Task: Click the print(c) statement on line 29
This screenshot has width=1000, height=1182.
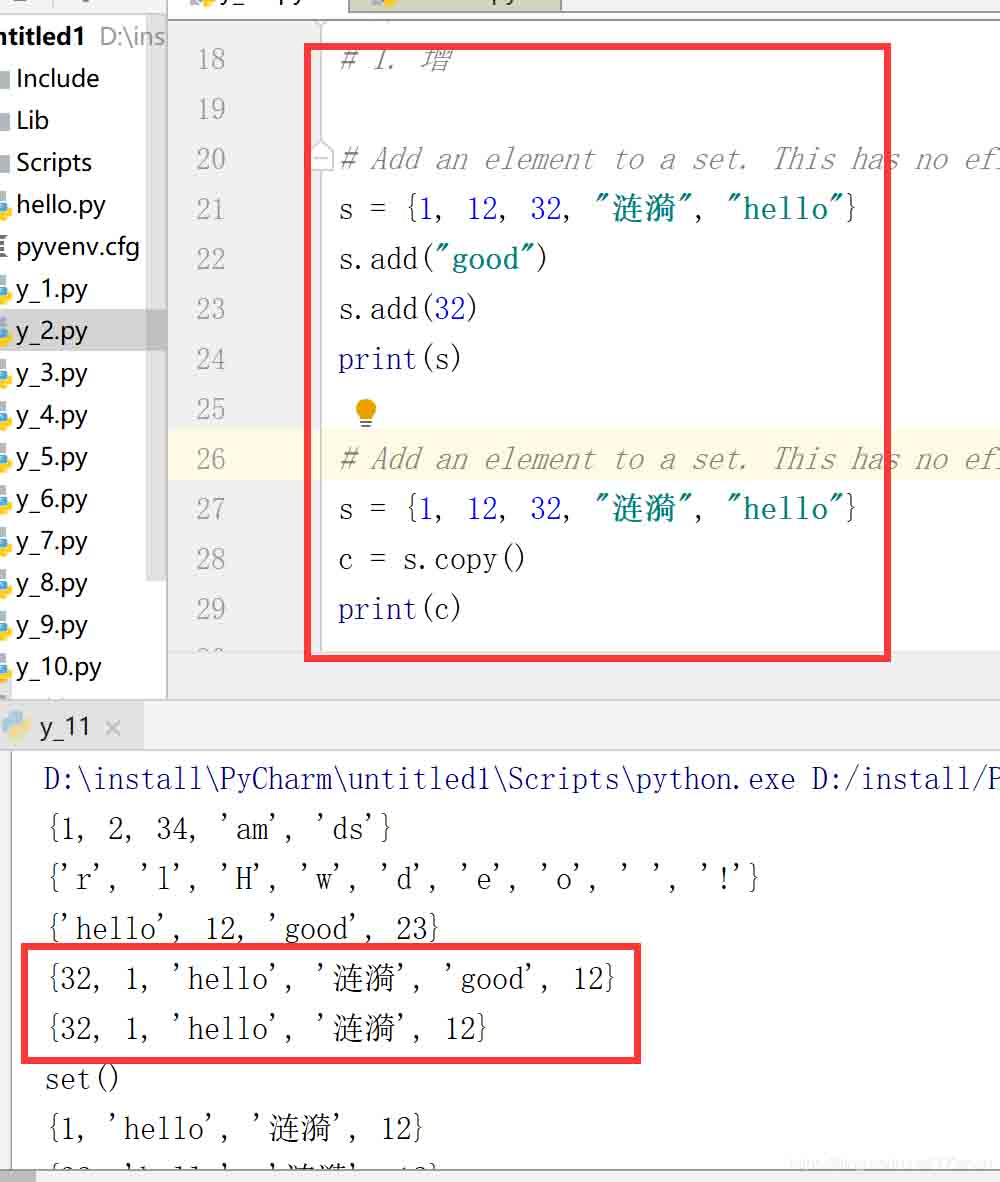Action: pyautogui.click(x=399, y=609)
